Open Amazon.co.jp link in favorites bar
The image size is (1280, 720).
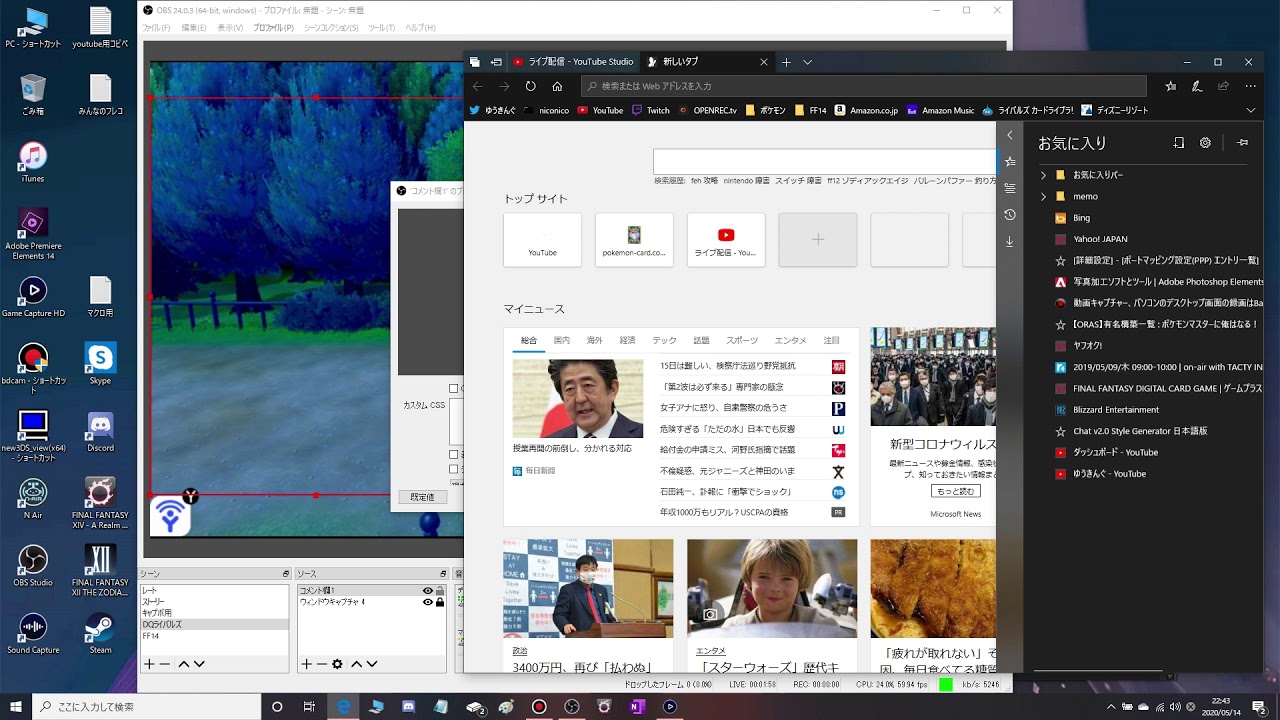pos(867,110)
